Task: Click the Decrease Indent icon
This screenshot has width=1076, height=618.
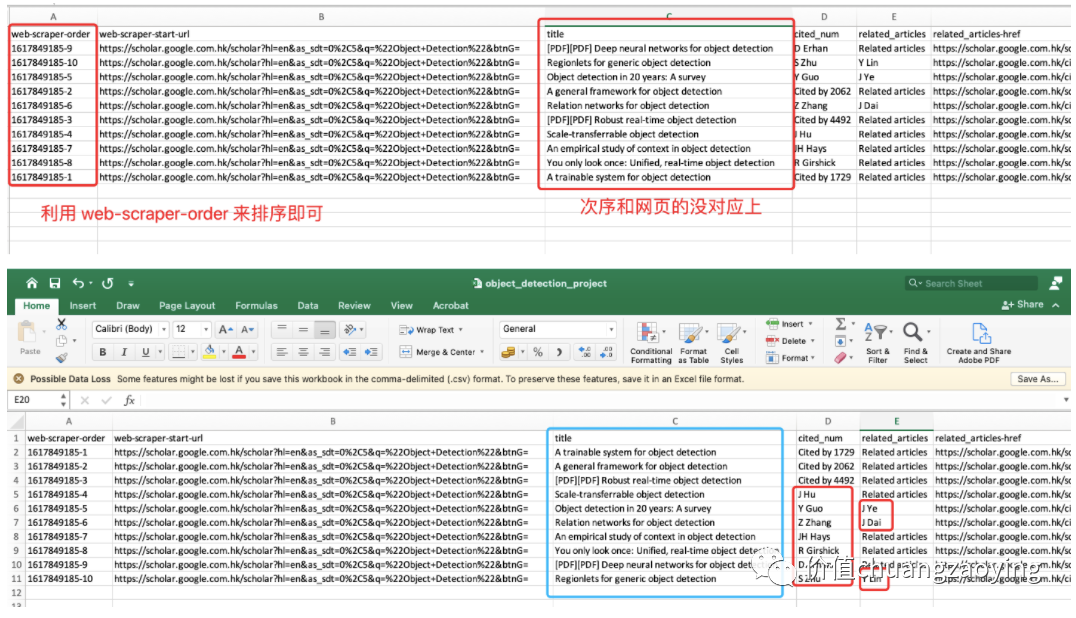Action: pos(349,352)
